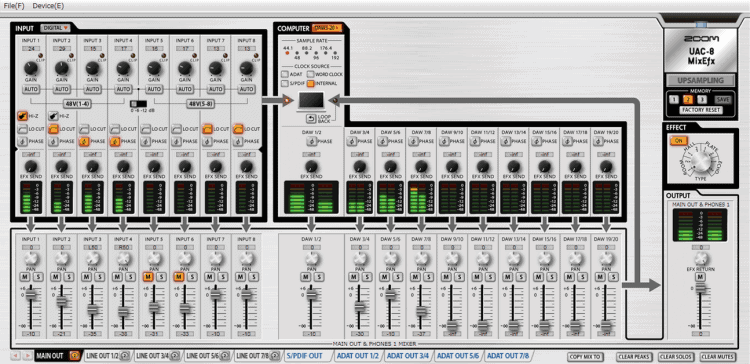Invert phase on Input 1
750x364 pixels.
click(x=22, y=142)
